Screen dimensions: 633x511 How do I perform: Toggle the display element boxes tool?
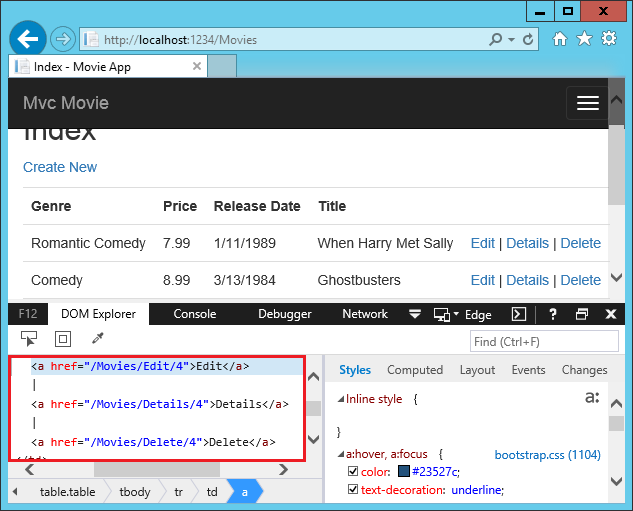[x=63, y=339]
